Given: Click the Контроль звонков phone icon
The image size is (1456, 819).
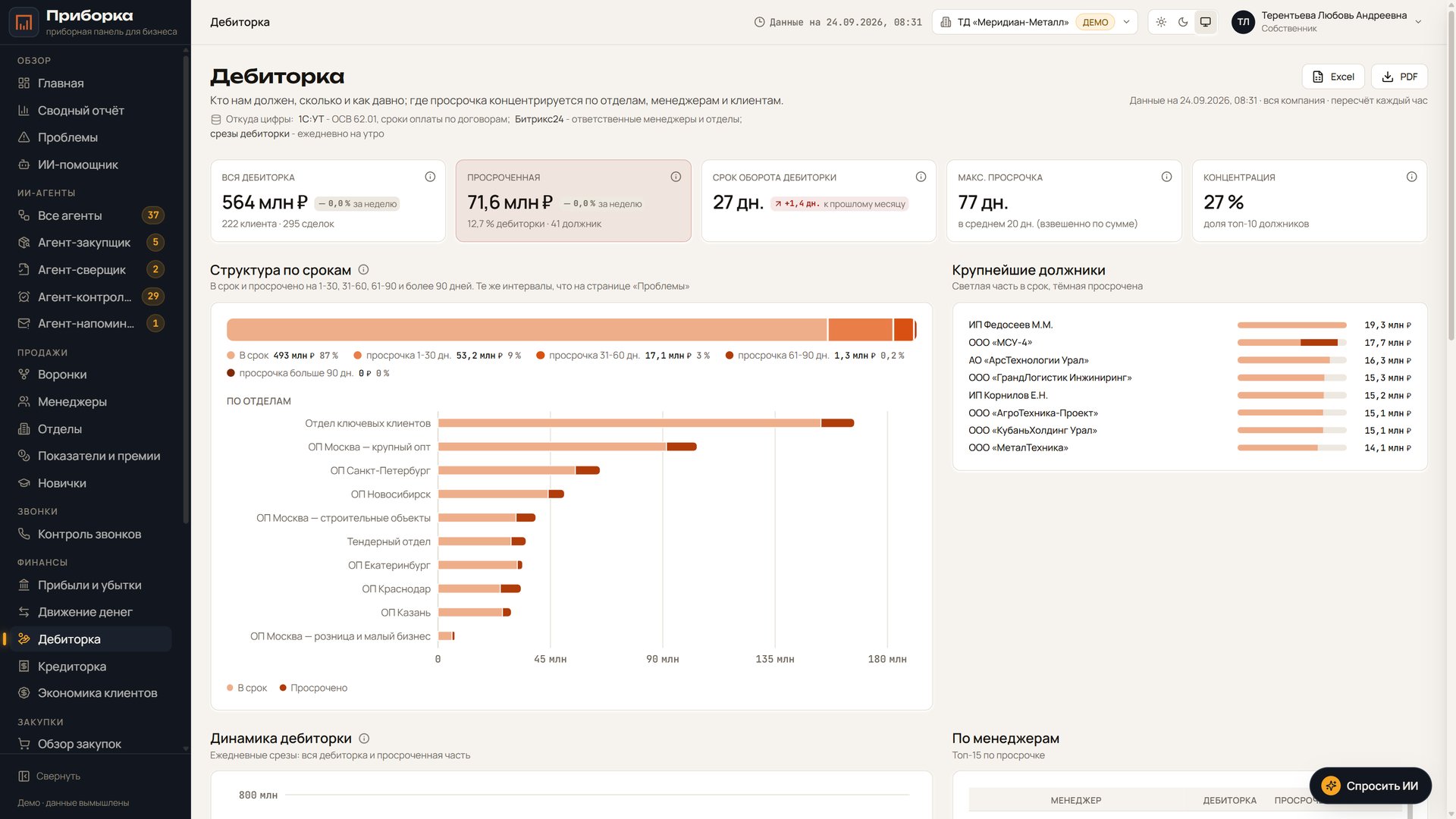Looking at the screenshot, I should tap(24, 534).
